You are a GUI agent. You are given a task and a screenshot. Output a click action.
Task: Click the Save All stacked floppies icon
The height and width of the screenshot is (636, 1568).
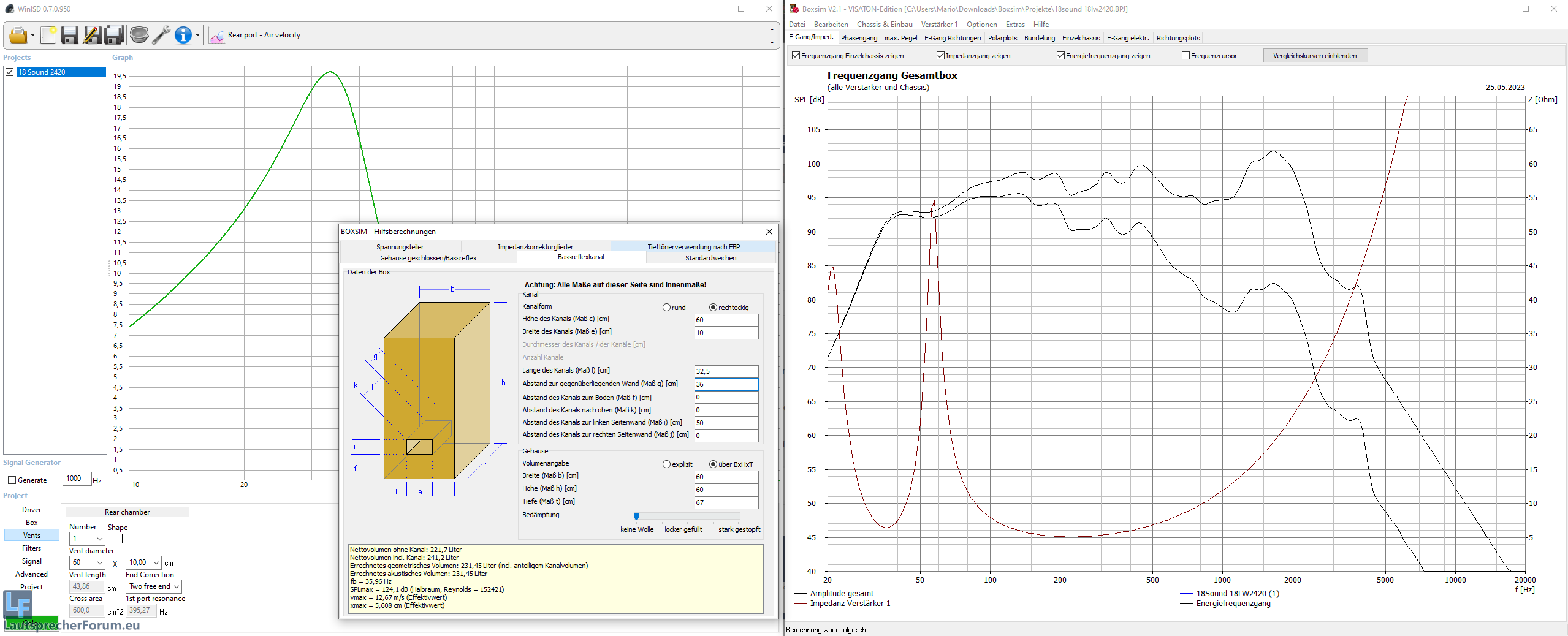pyautogui.click(x=114, y=36)
